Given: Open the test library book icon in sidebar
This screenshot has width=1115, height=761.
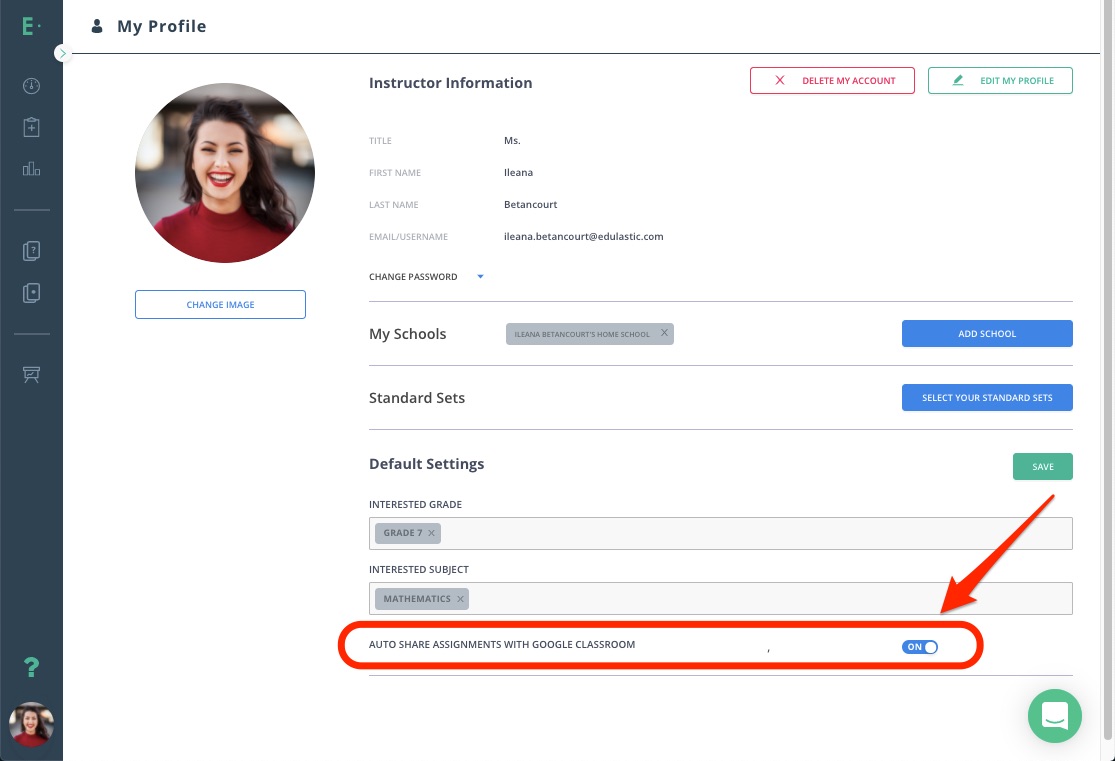Looking at the screenshot, I should click(x=31, y=293).
